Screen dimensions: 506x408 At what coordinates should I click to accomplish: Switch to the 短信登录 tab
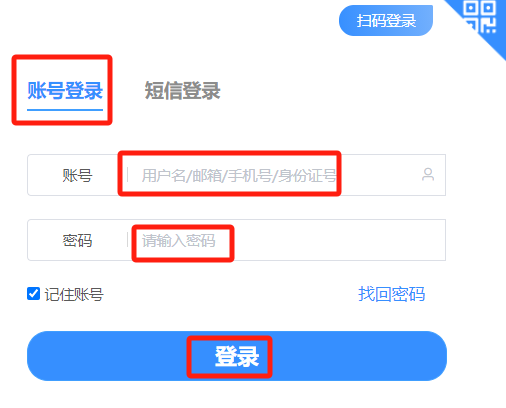pyautogui.click(x=182, y=90)
